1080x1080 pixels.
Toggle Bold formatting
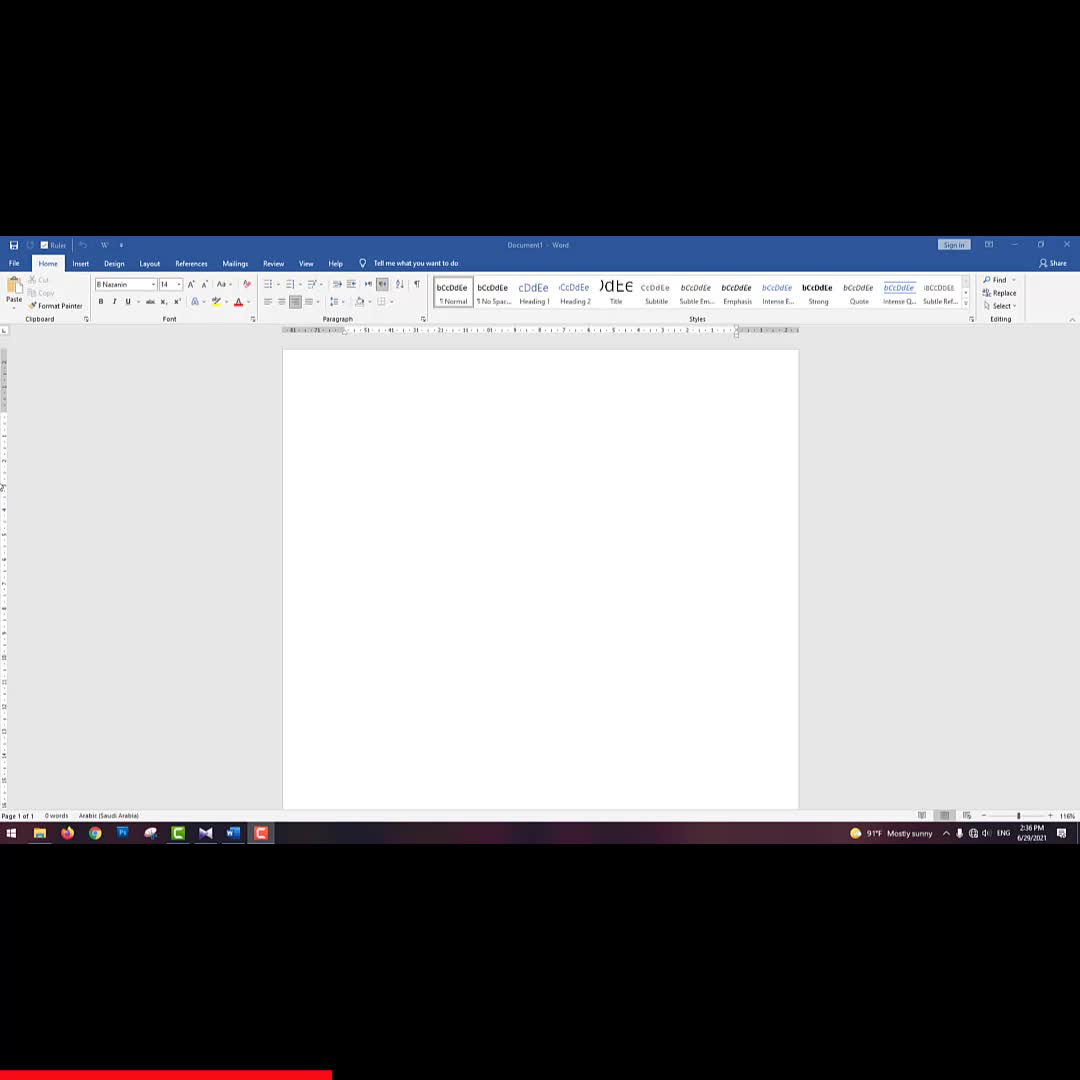pos(100,302)
